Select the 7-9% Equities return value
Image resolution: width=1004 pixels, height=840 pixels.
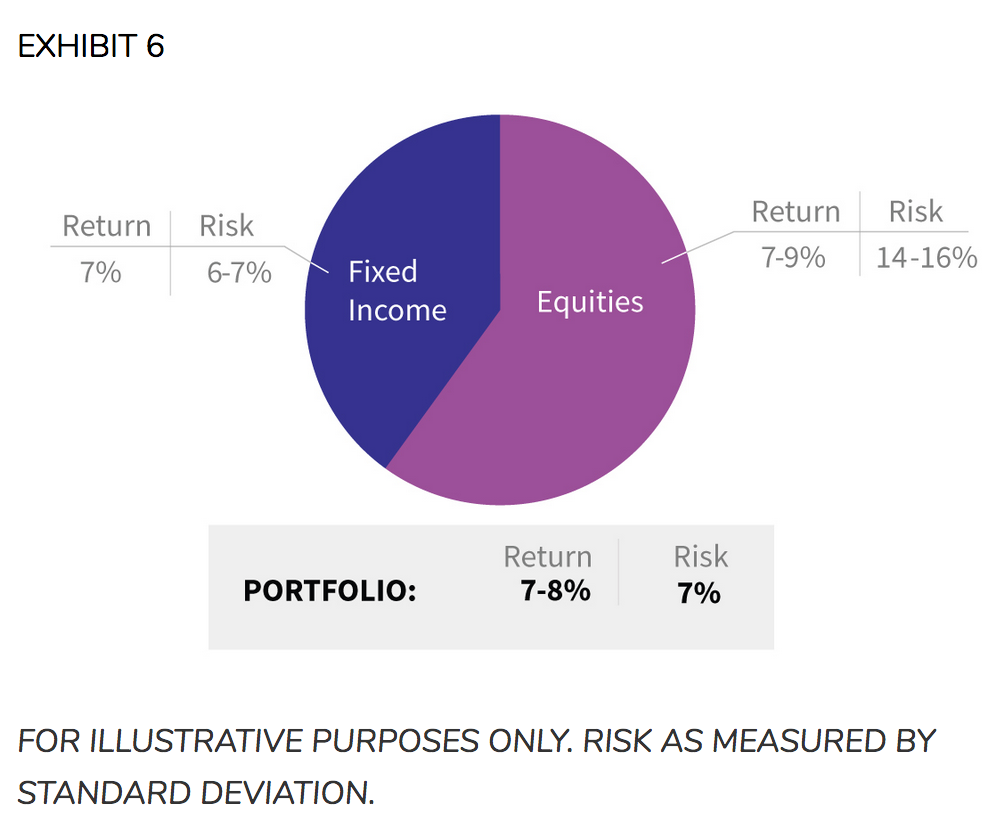[x=793, y=257]
